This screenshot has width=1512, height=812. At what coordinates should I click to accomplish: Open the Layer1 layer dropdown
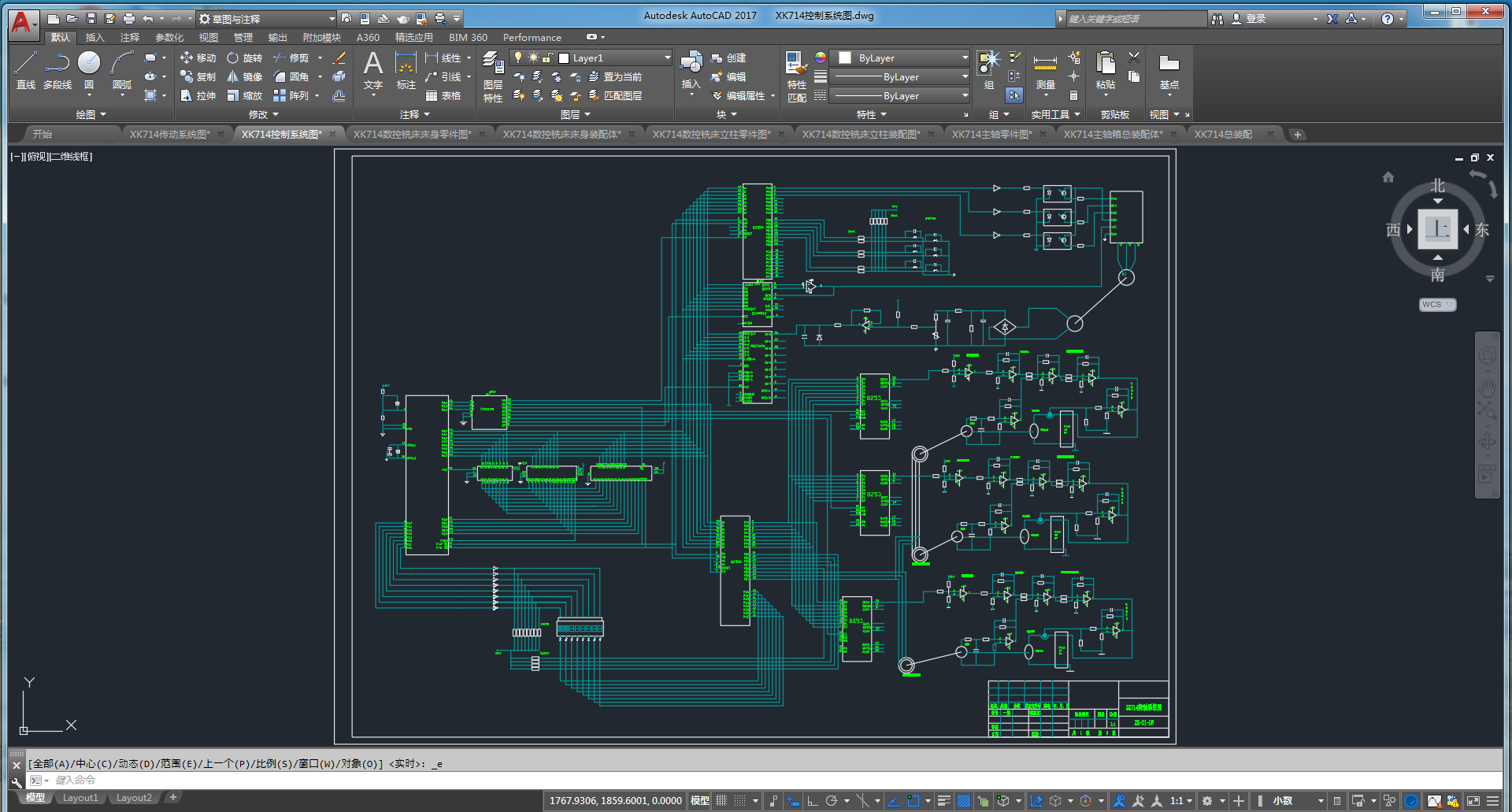click(667, 57)
